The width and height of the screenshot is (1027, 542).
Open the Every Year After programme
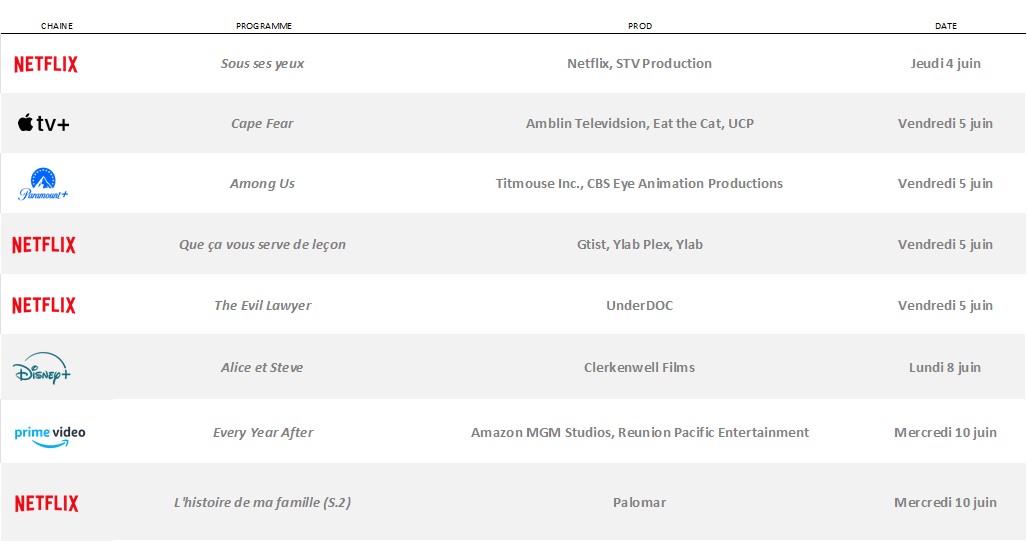263,433
